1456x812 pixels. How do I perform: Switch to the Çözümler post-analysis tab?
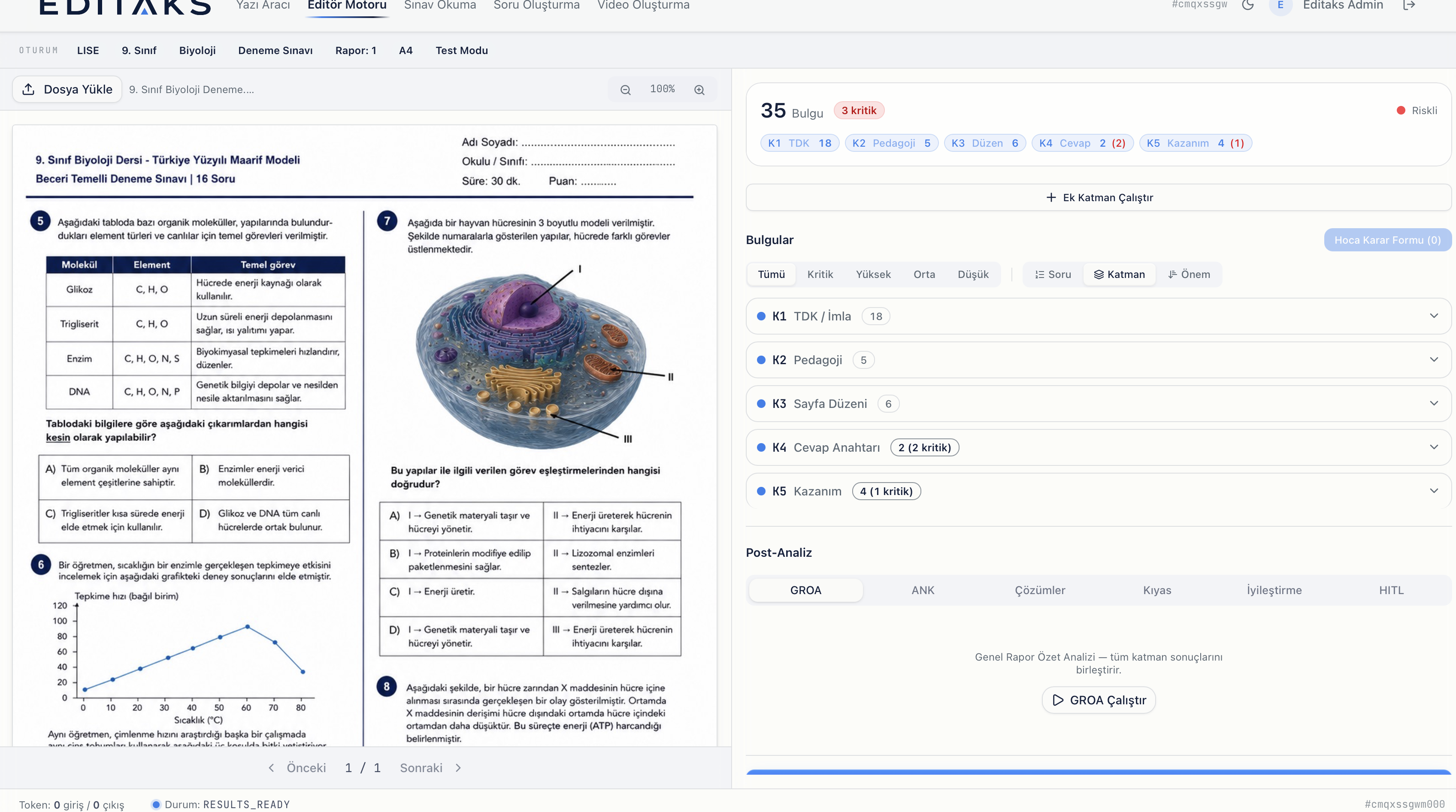[1039, 590]
